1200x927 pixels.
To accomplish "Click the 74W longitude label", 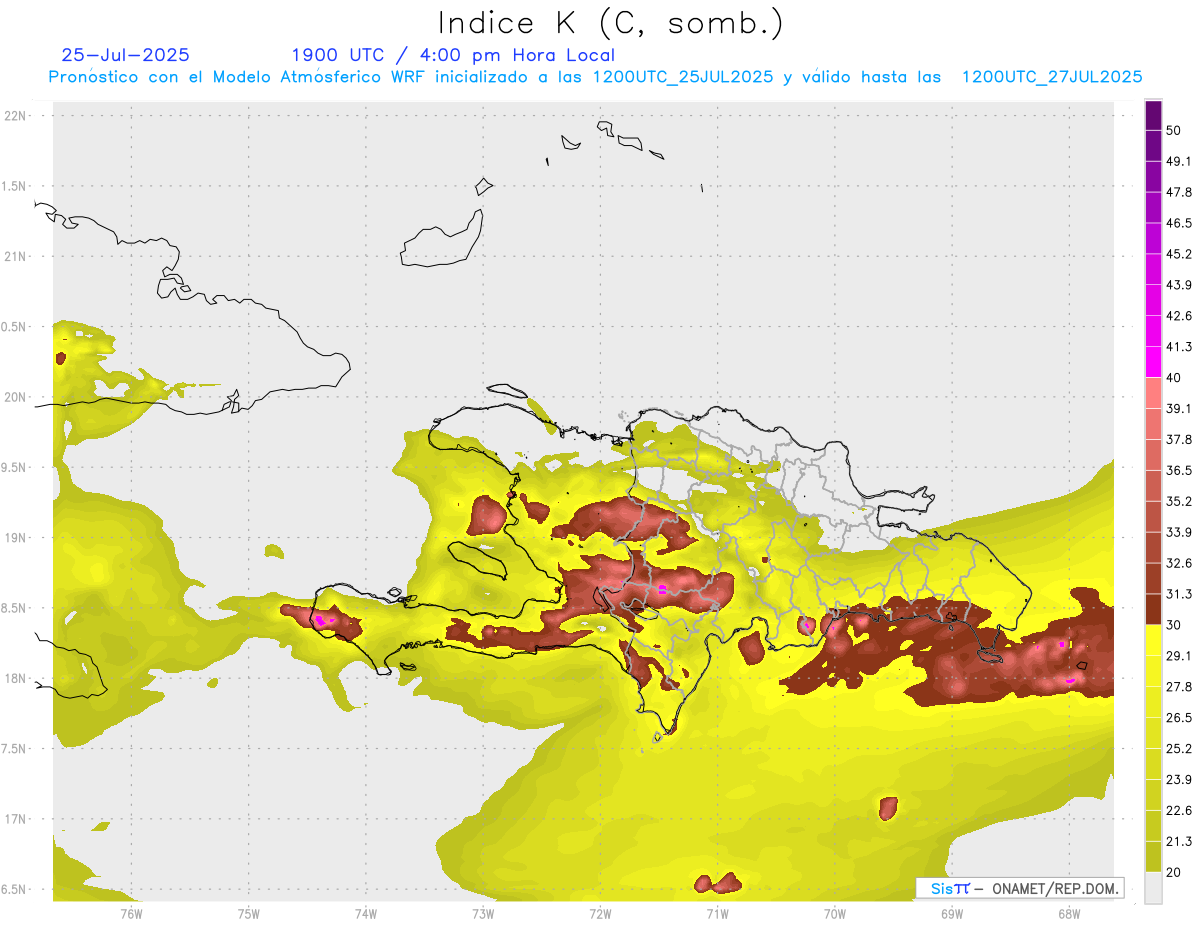I will (x=366, y=912).
